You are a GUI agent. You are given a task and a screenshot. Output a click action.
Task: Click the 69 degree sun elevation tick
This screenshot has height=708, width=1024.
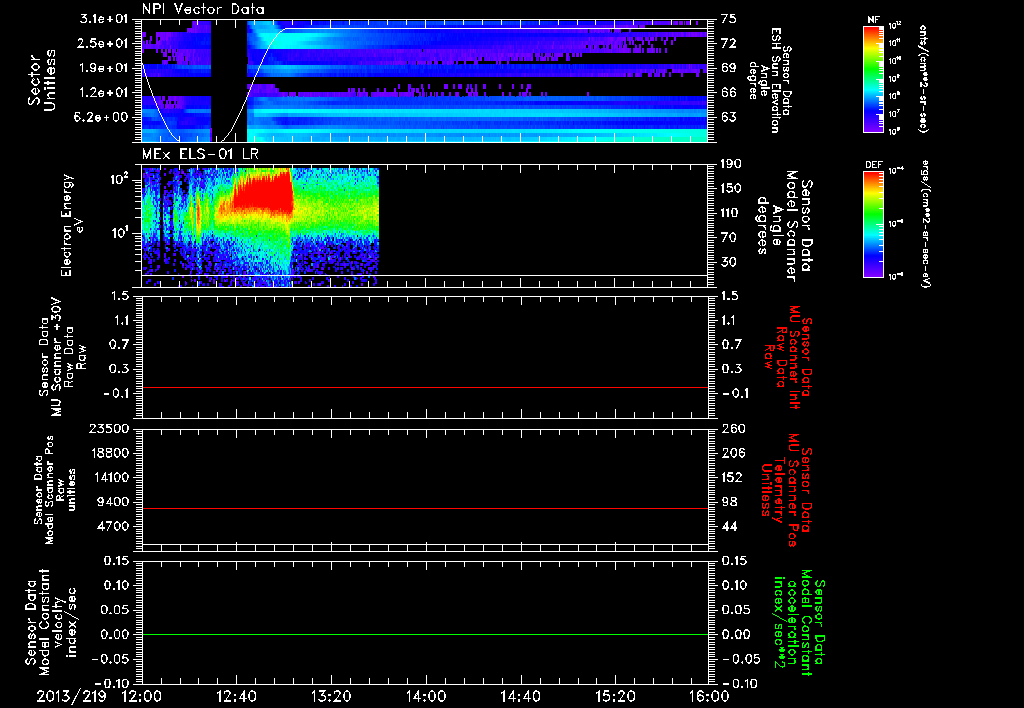coord(729,68)
